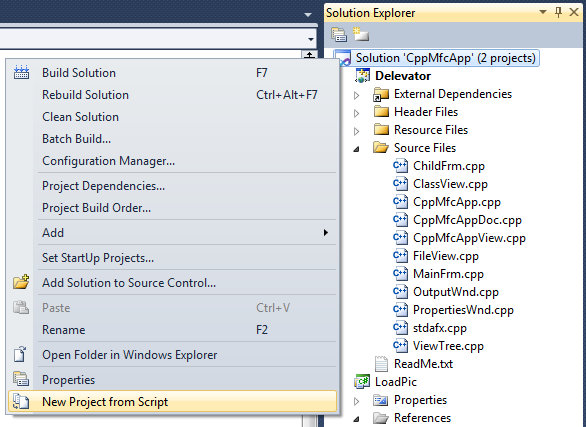Click the LoadPic project name
The height and width of the screenshot is (427, 586).
(396, 382)
